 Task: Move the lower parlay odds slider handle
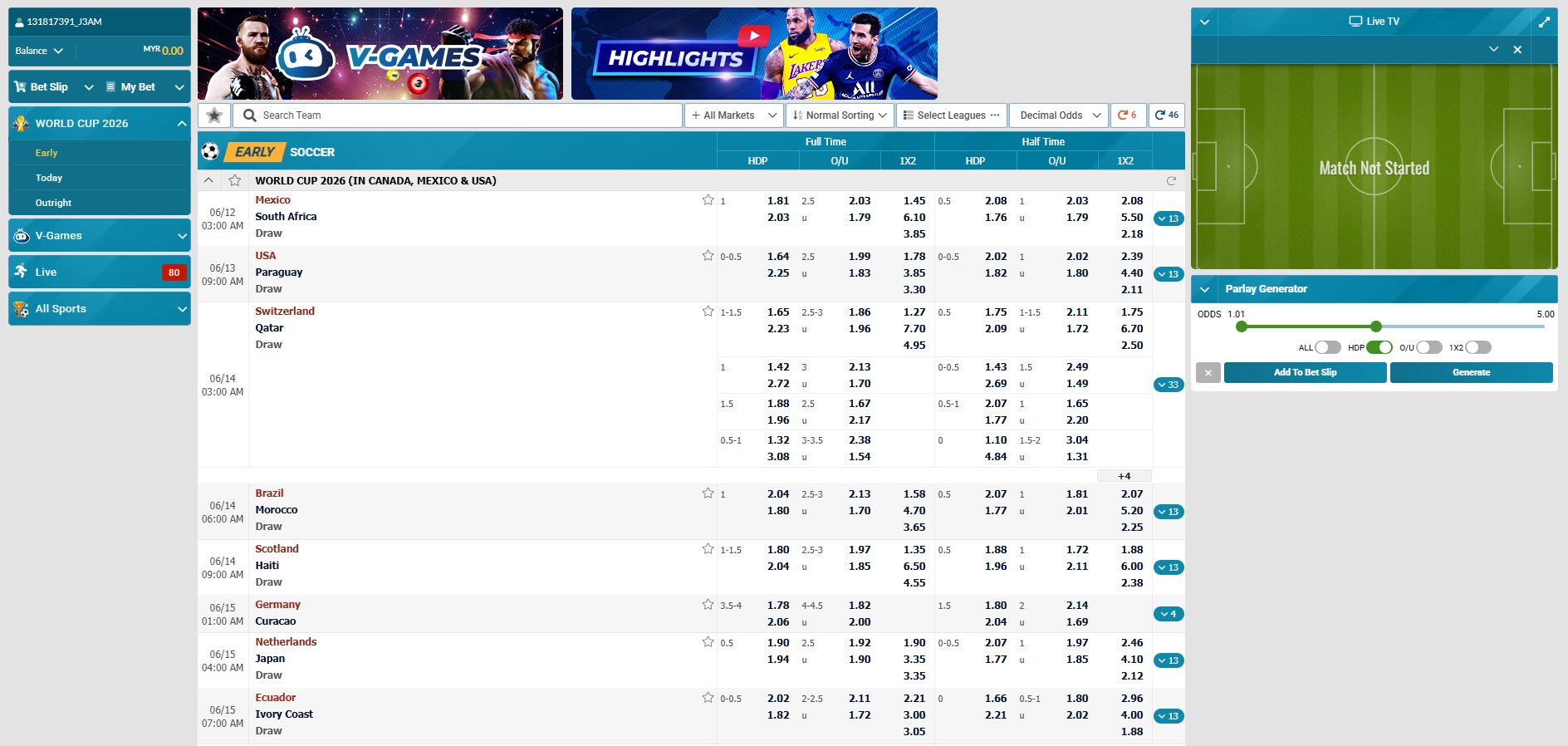point(1241,326)
